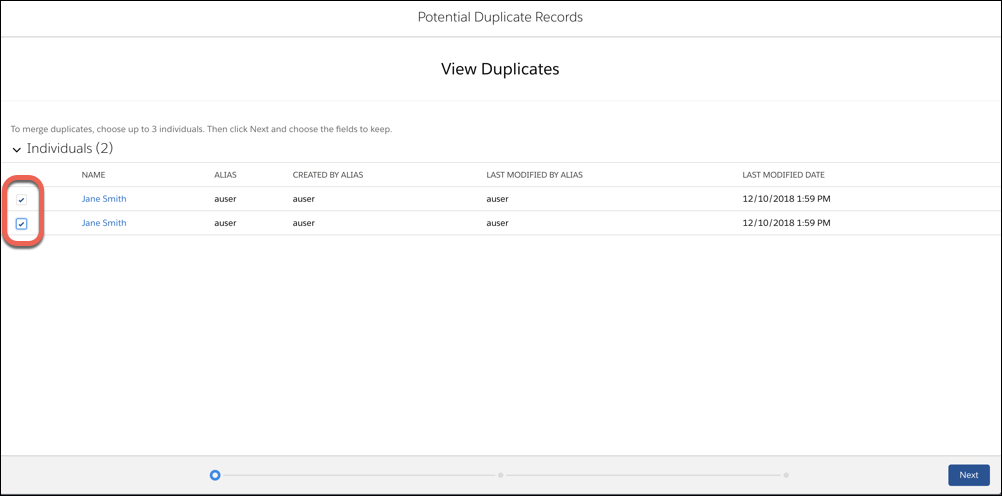Open the first Jane Smith record link
1002x496 pixels.
tap(104, 199)
